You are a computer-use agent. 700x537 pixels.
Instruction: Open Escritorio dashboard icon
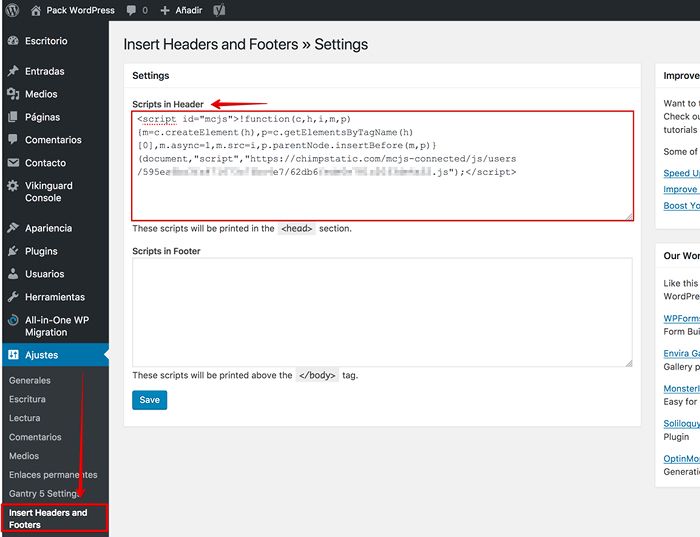pyautogui.click(x=13, y=41)
